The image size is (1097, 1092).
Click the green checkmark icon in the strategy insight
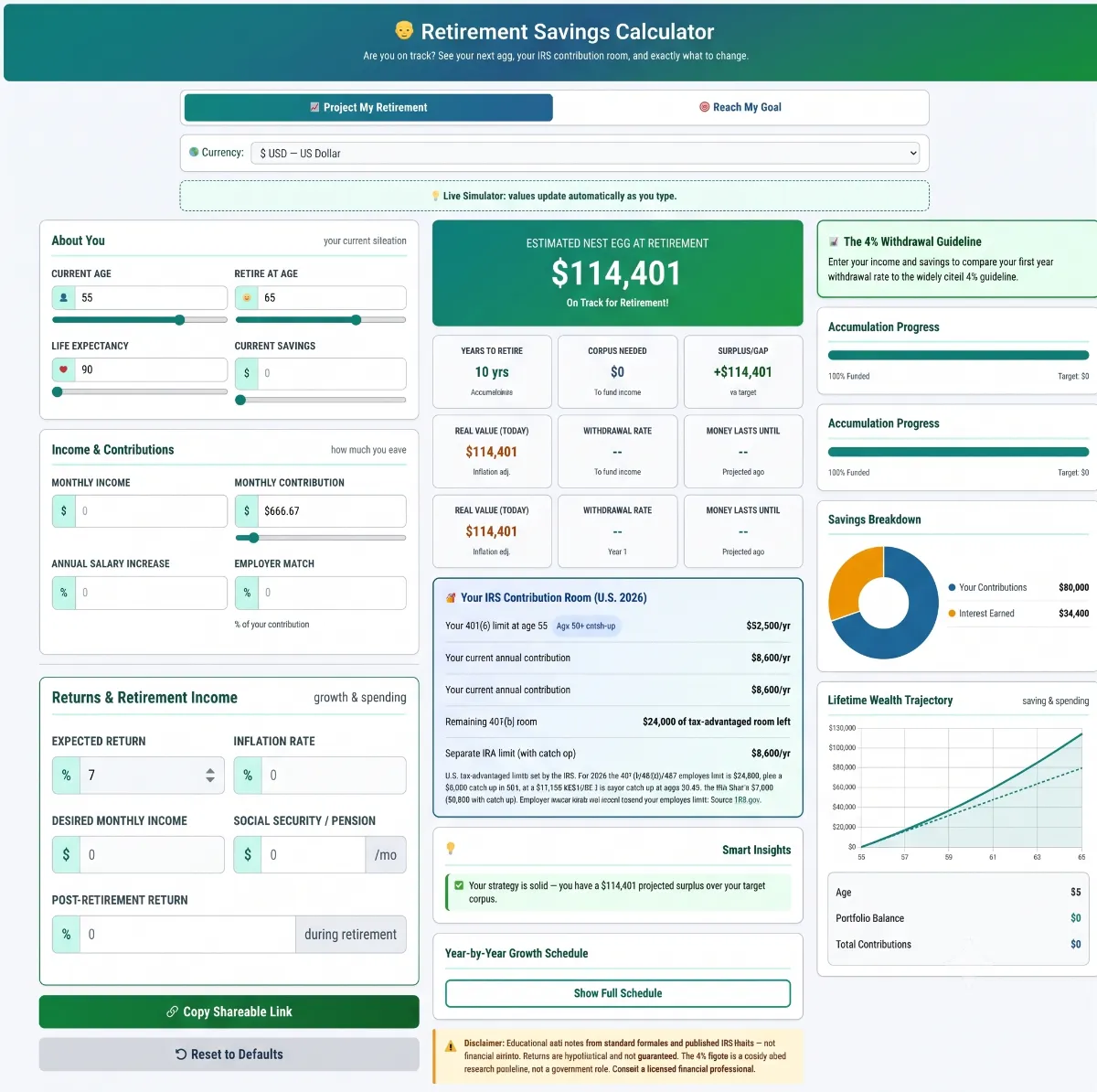[459, 885]
